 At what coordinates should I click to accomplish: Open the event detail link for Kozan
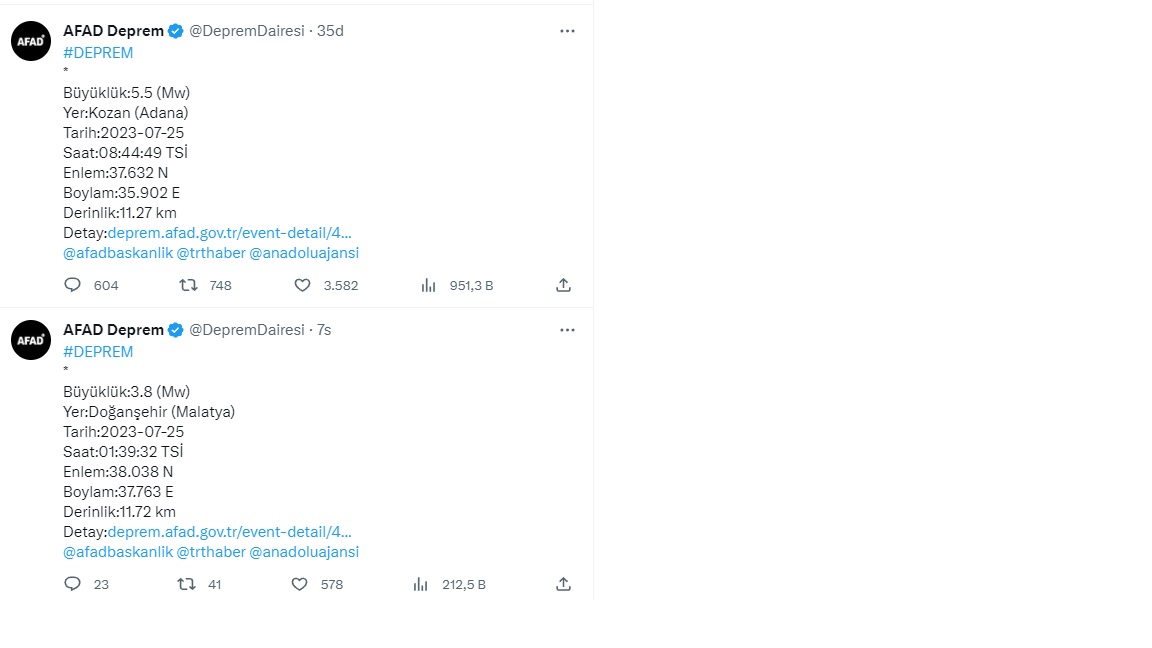[x=229, y=233]
